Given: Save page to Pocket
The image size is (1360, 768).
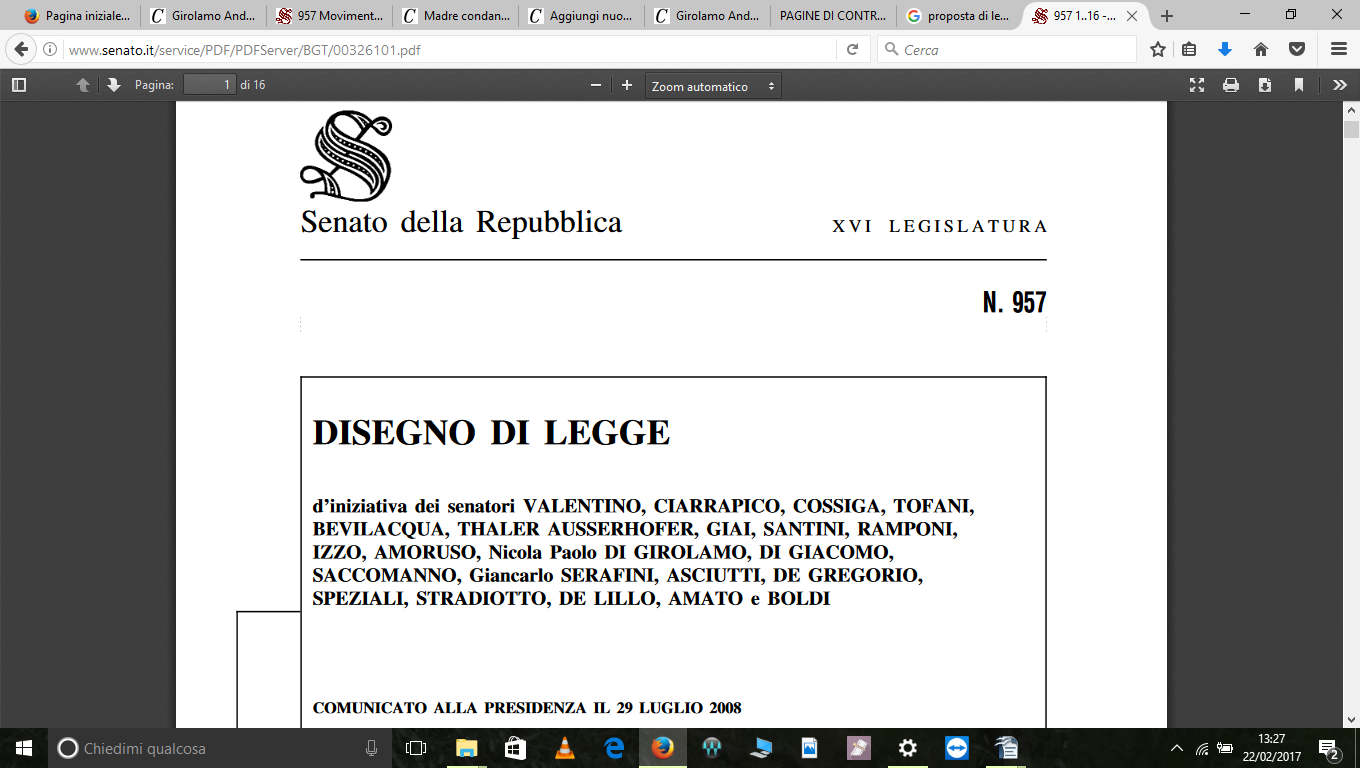Looking at the screenshot, I should coord(1297,49).
